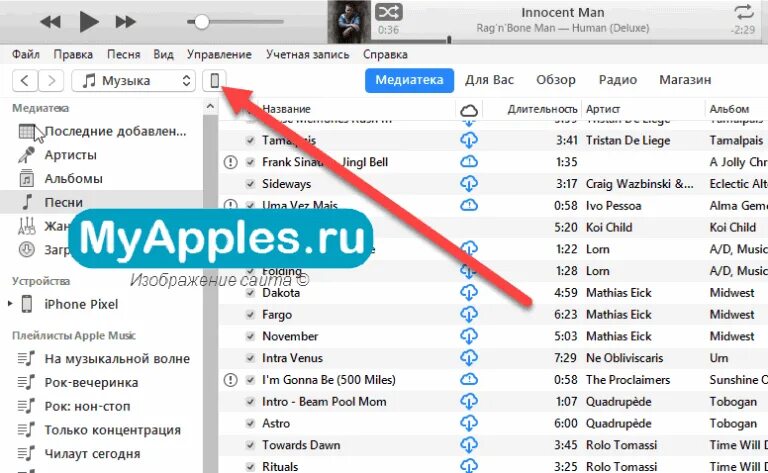Screen dimensions: 768x473
Task: Open the Файл menu
Action: click(25, 54)
